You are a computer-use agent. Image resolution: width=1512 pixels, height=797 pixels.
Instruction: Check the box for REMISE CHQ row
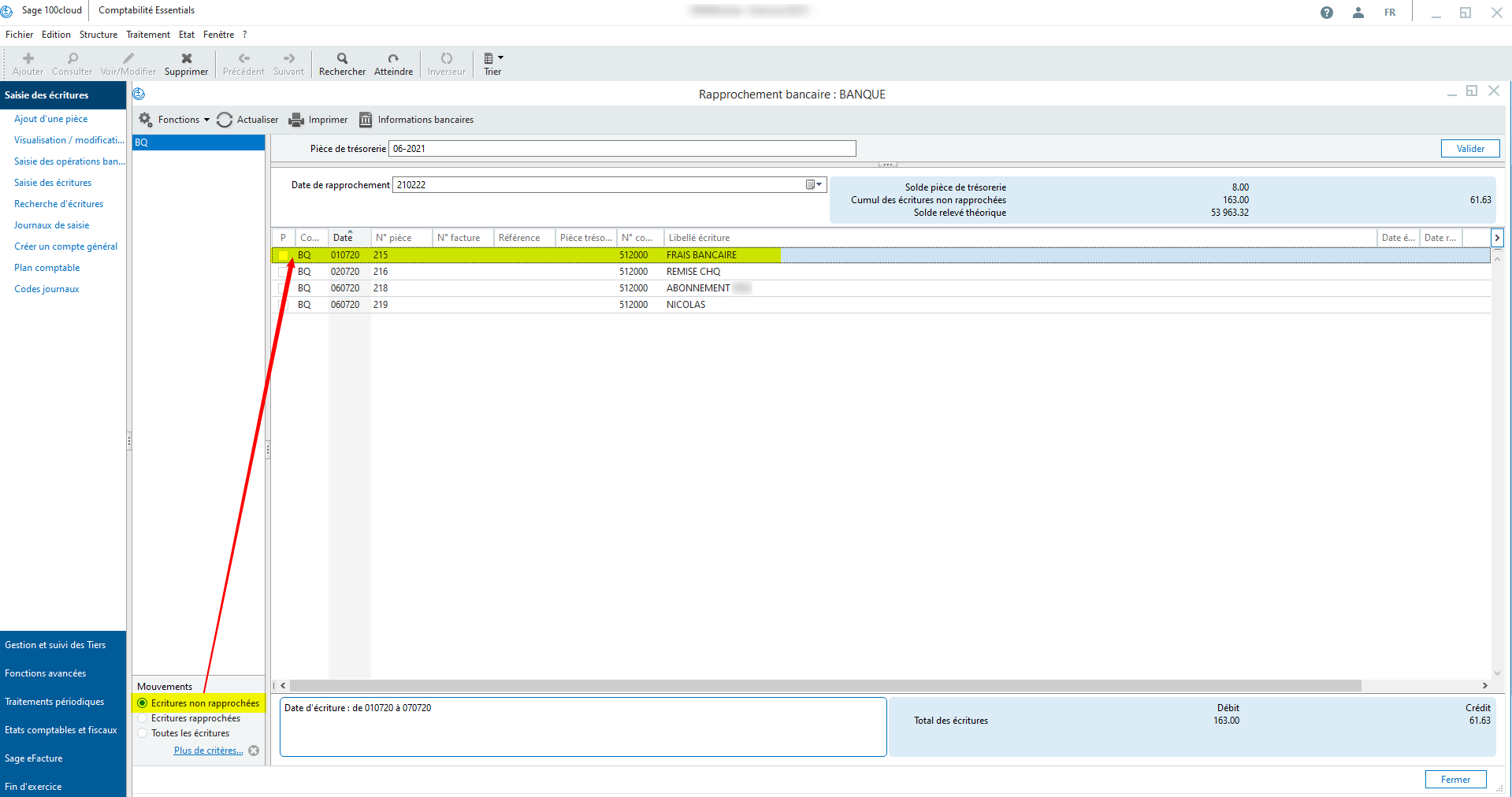pyautogui.click(x=283, y=272)
